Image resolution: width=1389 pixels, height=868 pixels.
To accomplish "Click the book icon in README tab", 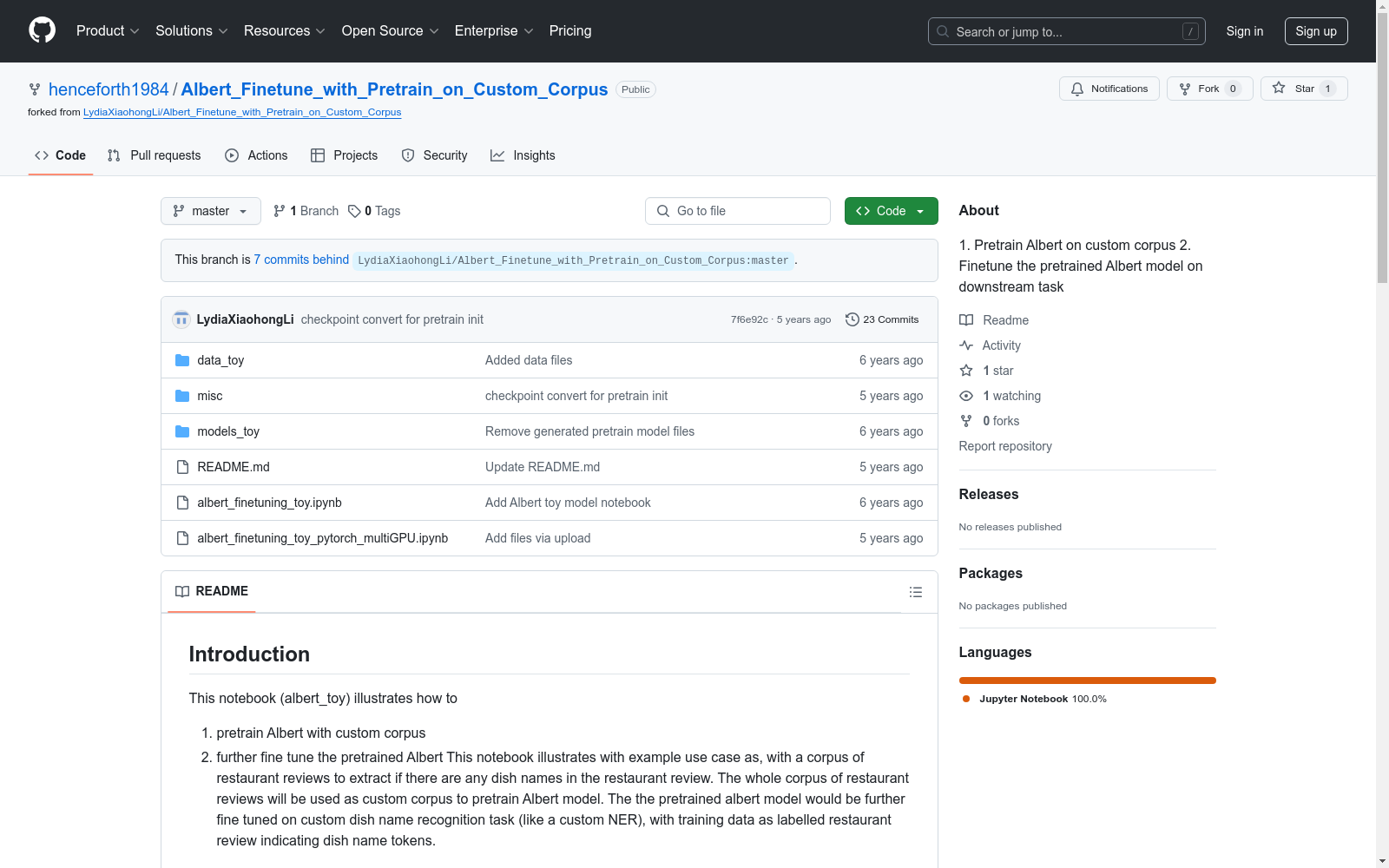I will tap(182, 591).
